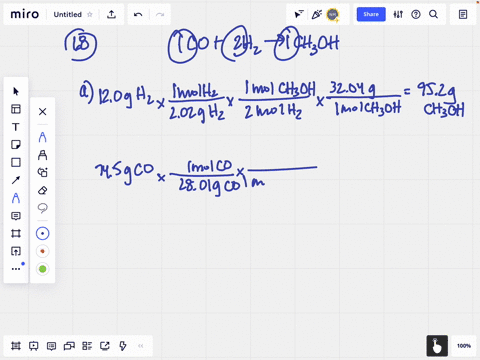Open frames panel in bottom toolbar

coord(16,346)
